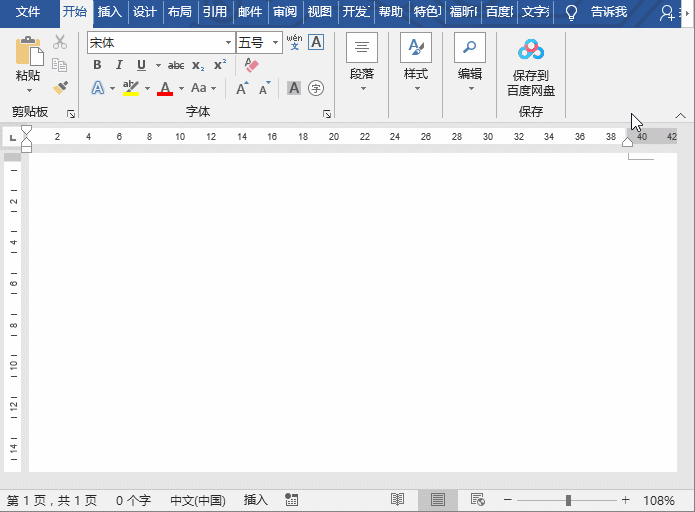Toggle Strikethrough text
The width and height of the screenshot is (695, 512).
176,66
